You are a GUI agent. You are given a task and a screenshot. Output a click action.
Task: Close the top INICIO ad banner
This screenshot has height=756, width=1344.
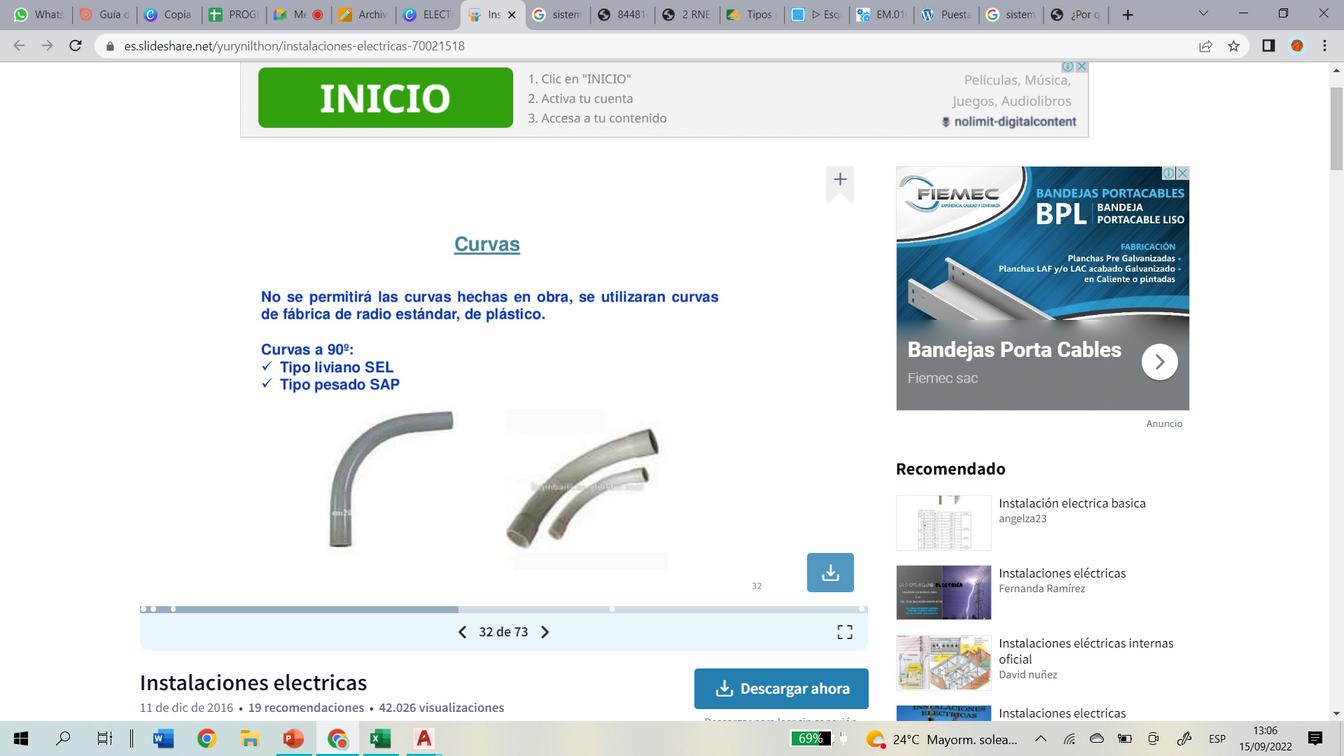tap(1081, 67)
